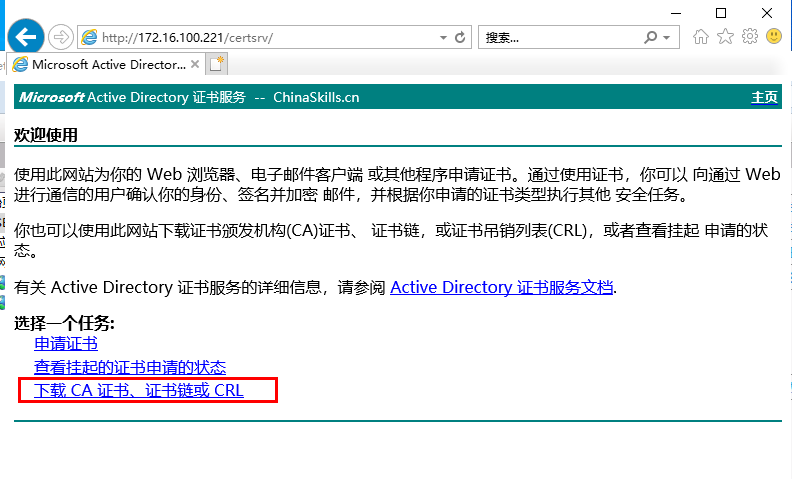The width and height of the screenshot is (792, 479).
Task: Click the 欢迎使用 heading
Action: coord(46,135)
